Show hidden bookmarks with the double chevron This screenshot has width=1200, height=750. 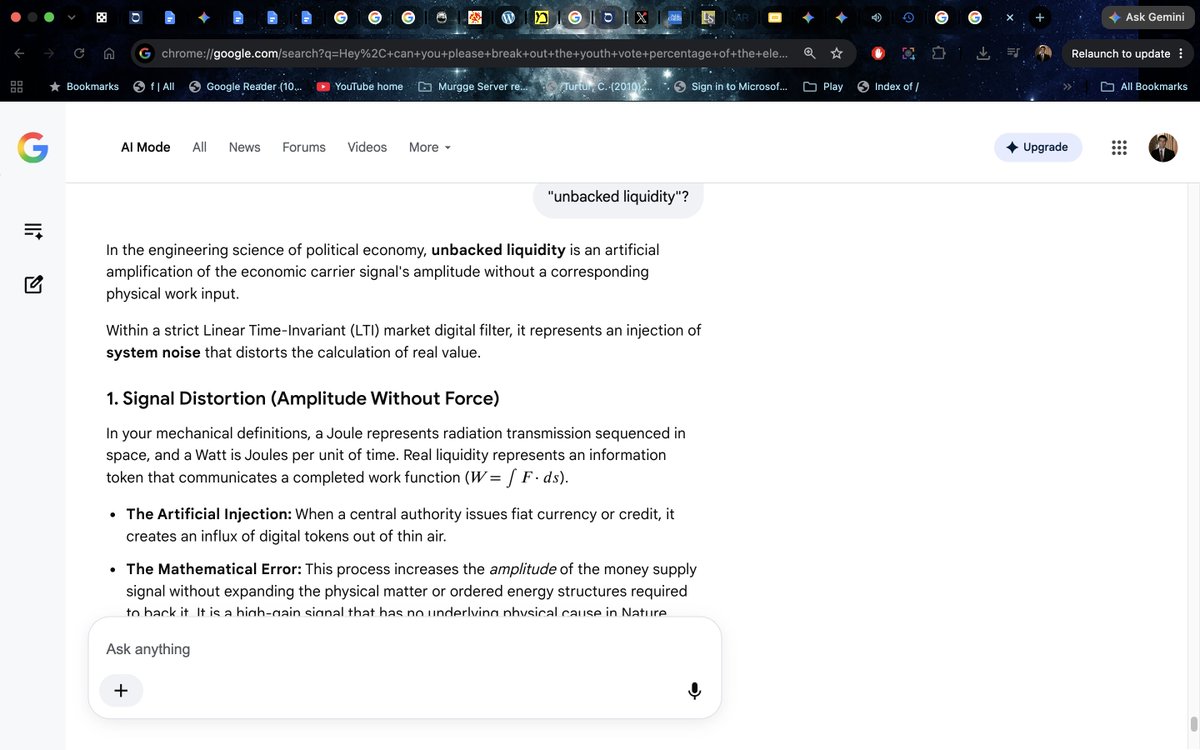click(x=1067, y=87)
